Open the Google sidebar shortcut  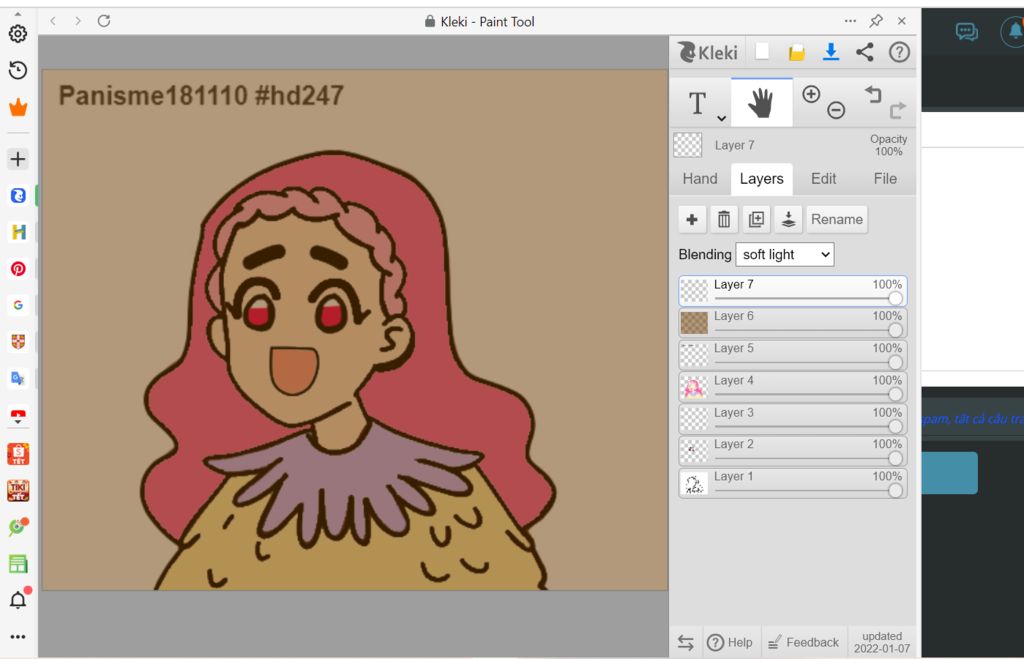click(18, 305)
